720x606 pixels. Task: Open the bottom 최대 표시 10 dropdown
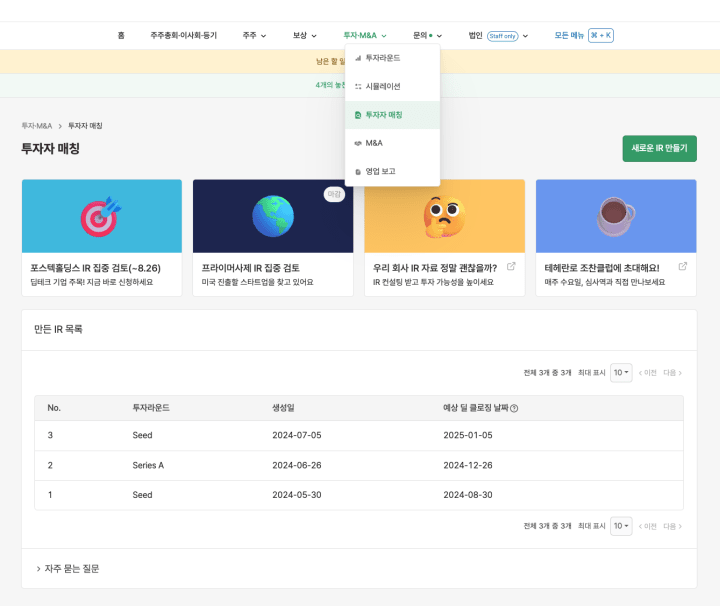[x=621, y=526]
